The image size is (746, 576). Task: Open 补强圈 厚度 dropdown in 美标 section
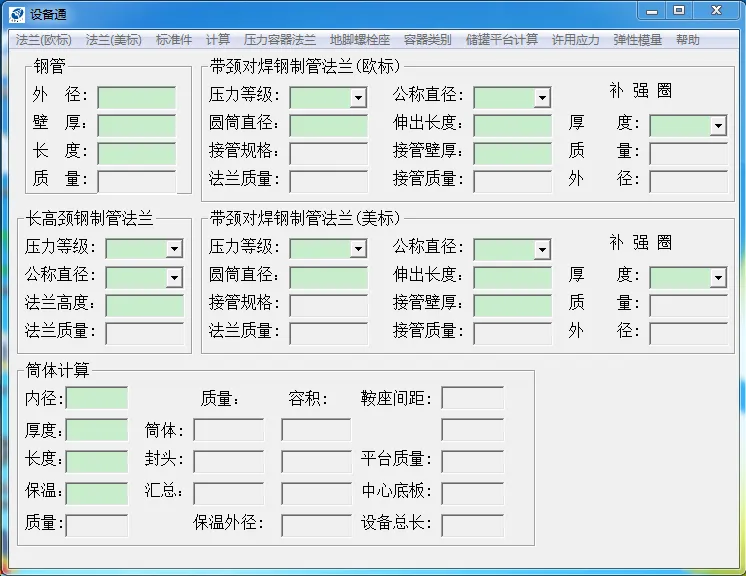(718, 277)
